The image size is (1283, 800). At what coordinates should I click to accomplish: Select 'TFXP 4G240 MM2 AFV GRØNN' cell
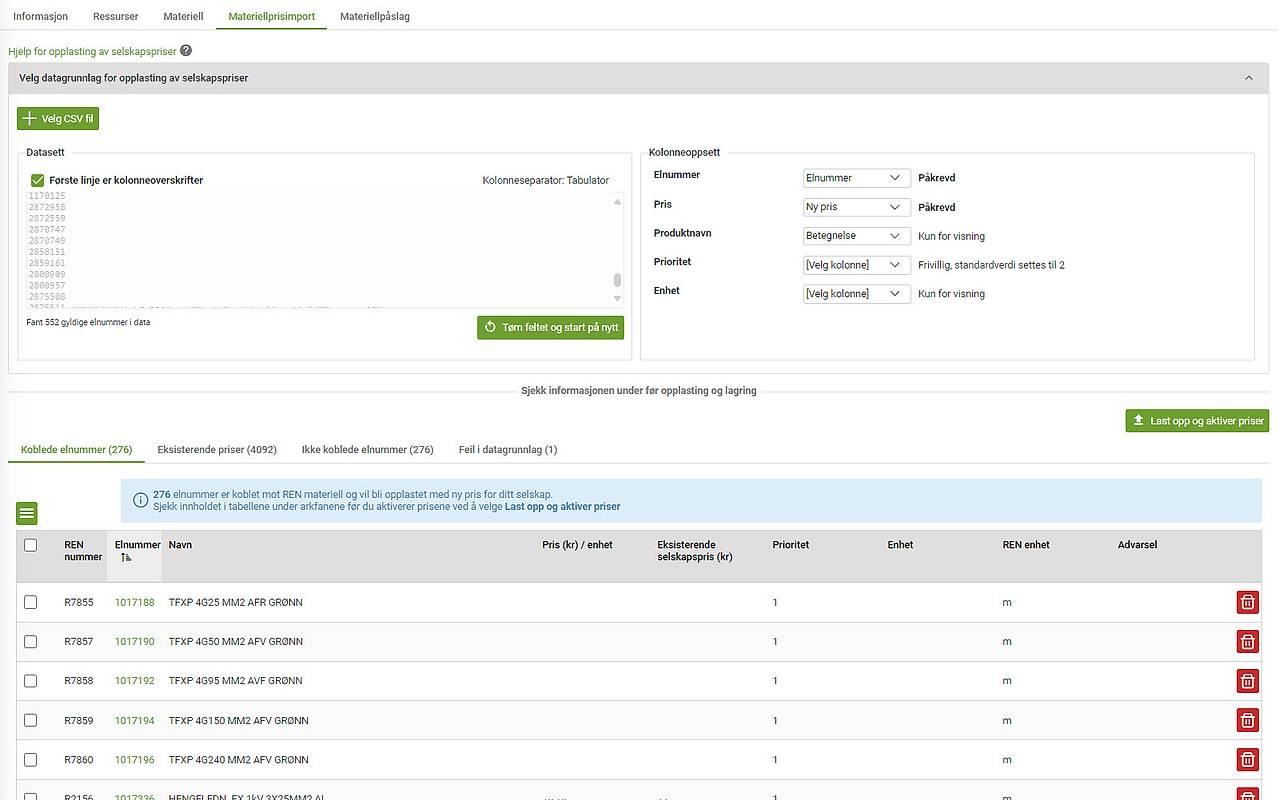239,760
